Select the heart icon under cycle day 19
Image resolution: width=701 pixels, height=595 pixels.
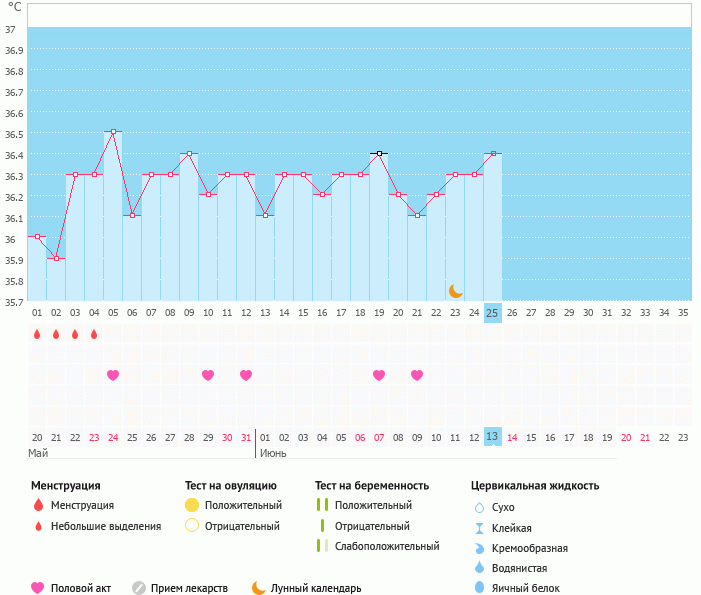(379, 375)
